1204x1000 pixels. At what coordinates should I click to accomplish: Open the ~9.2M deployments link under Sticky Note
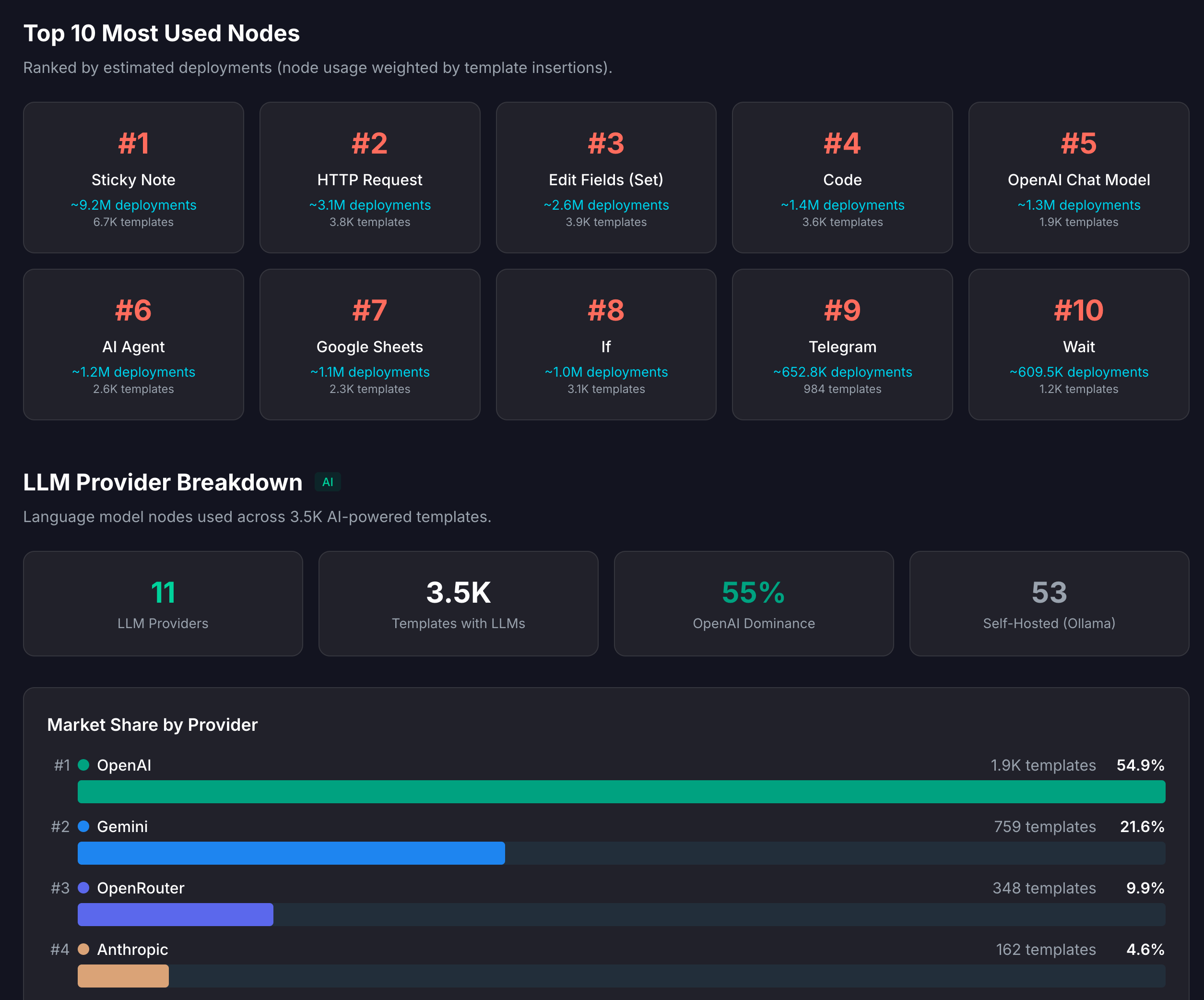point(133,205)
